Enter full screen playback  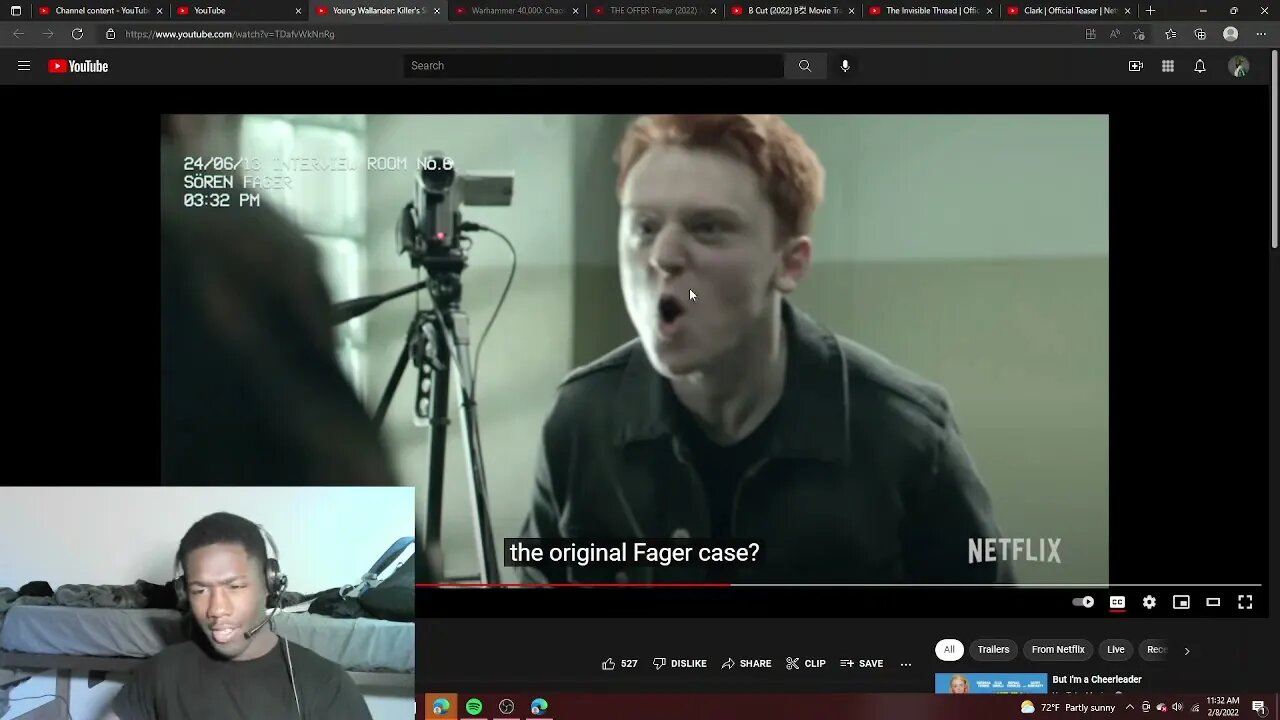(x=1245, y=602)
